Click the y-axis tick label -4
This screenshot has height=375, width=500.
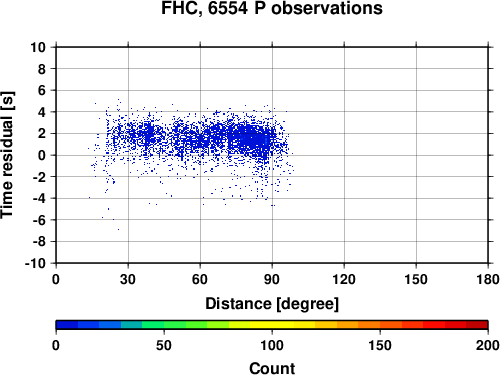tap(39, 198)
